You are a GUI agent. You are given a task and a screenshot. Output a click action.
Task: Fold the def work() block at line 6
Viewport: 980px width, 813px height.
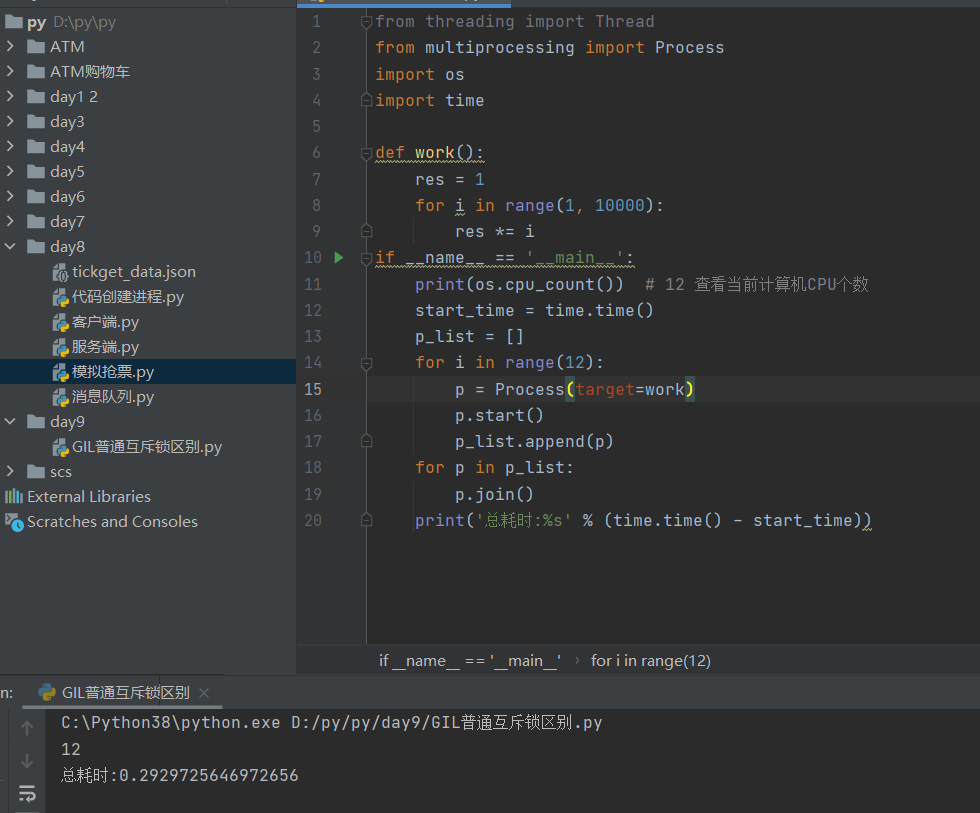click(x=367, y=153)
